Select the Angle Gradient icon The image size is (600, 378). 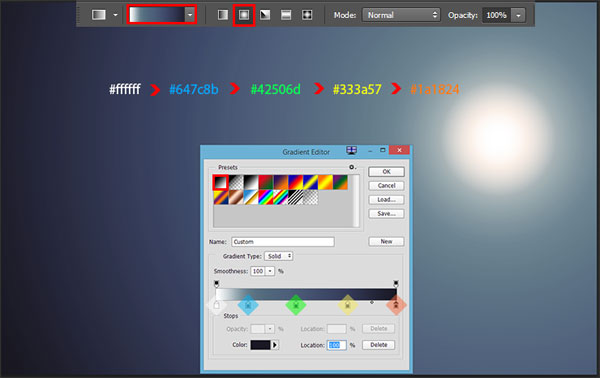pos(265,15)
